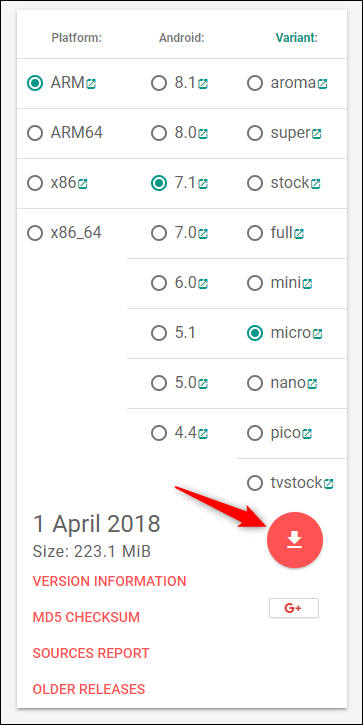Click the Variant column header
The height and width of the screenshot is (725, 363).
pyautogui.click(x=296, y=38)
